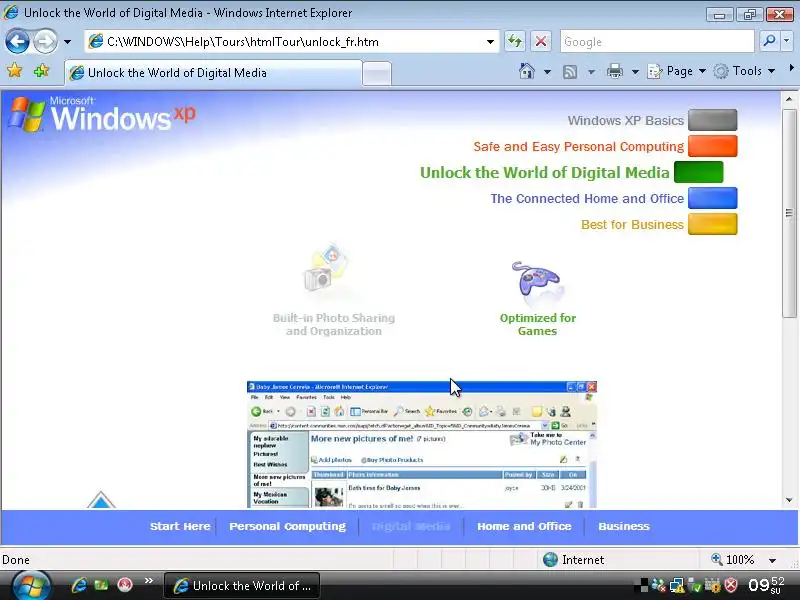Click the yellow Best for Business button
This screenshot has width=800, height=600.
(x=712, y=224)
